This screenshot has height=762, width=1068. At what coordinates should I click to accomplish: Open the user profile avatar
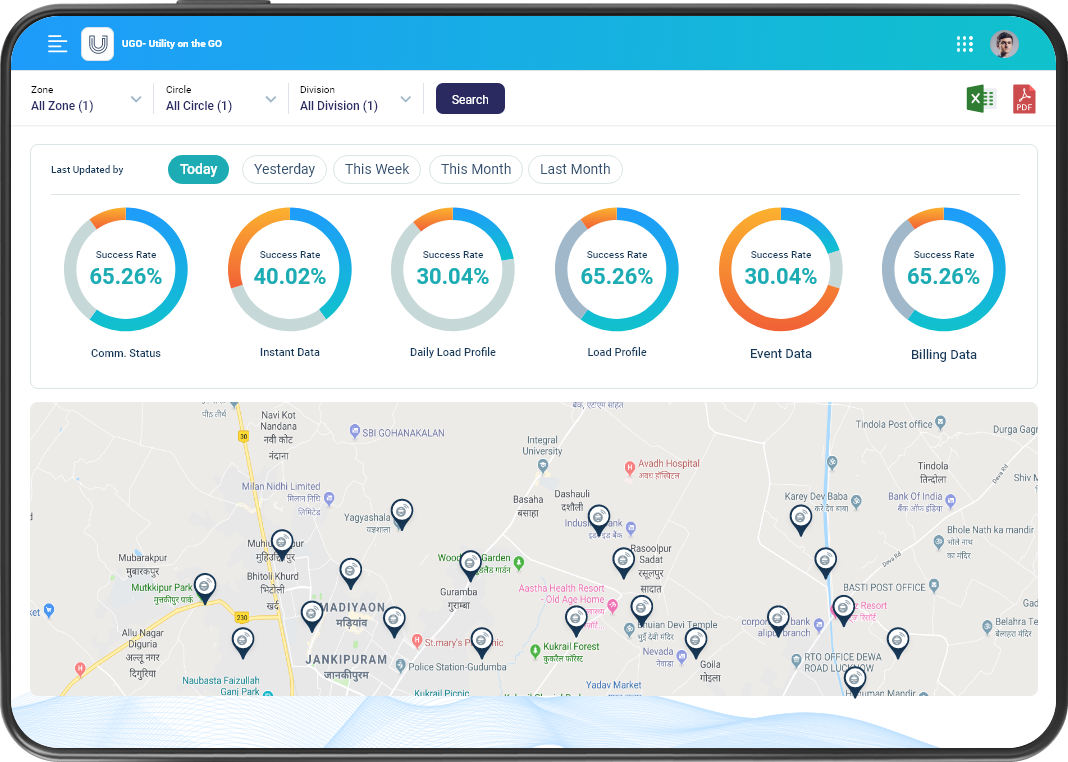[1004, 44]
